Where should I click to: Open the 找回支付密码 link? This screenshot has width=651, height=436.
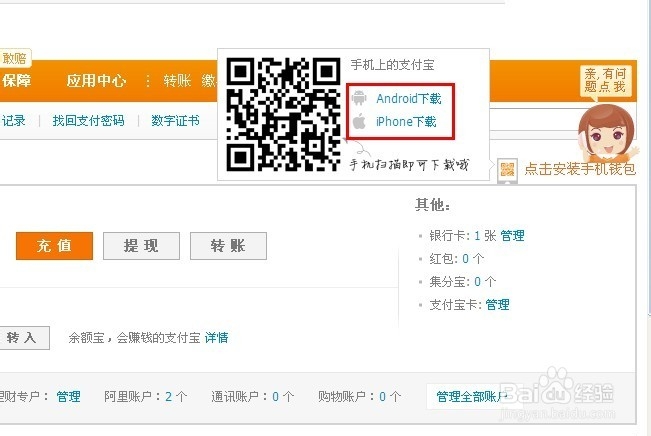[88, 120]
